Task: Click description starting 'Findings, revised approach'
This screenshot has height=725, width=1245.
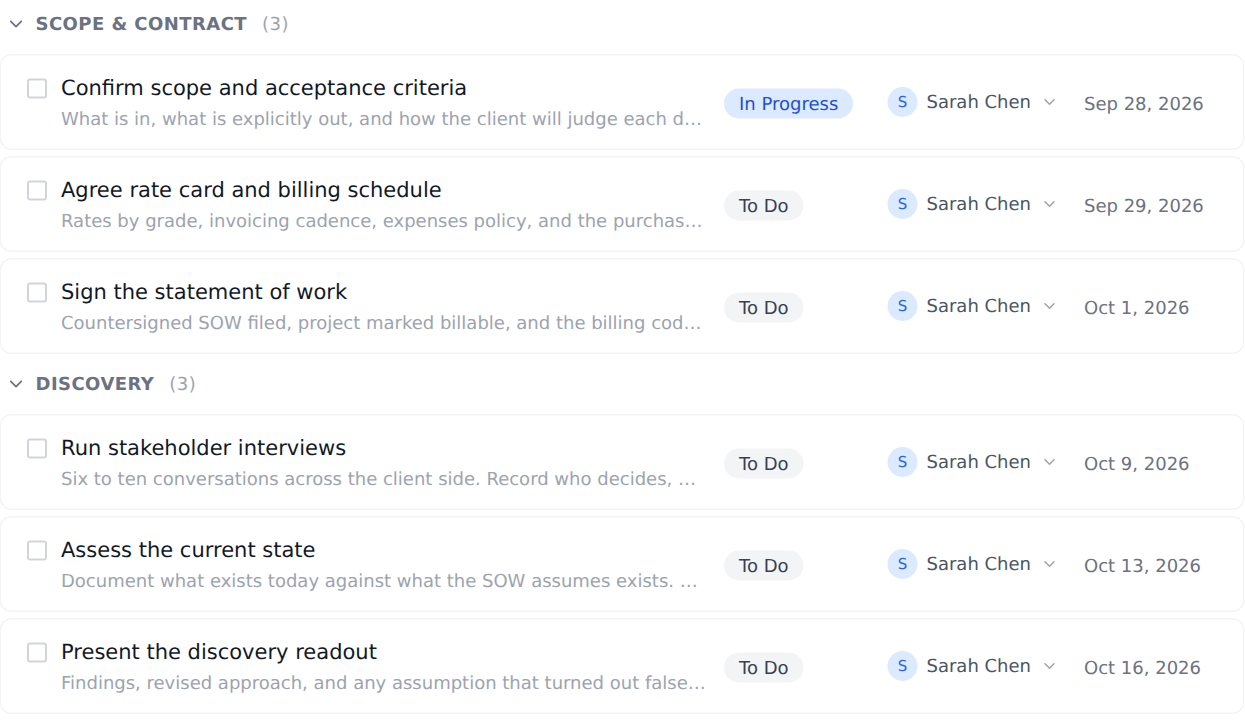Action: (383, 683)
